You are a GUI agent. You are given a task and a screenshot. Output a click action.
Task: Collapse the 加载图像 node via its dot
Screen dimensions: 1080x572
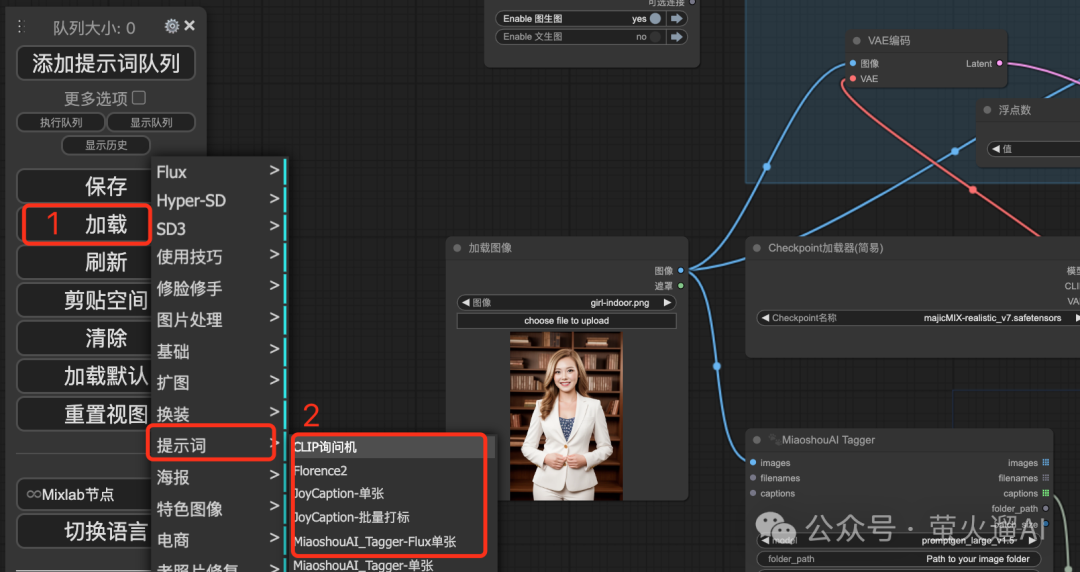[457, 248]
